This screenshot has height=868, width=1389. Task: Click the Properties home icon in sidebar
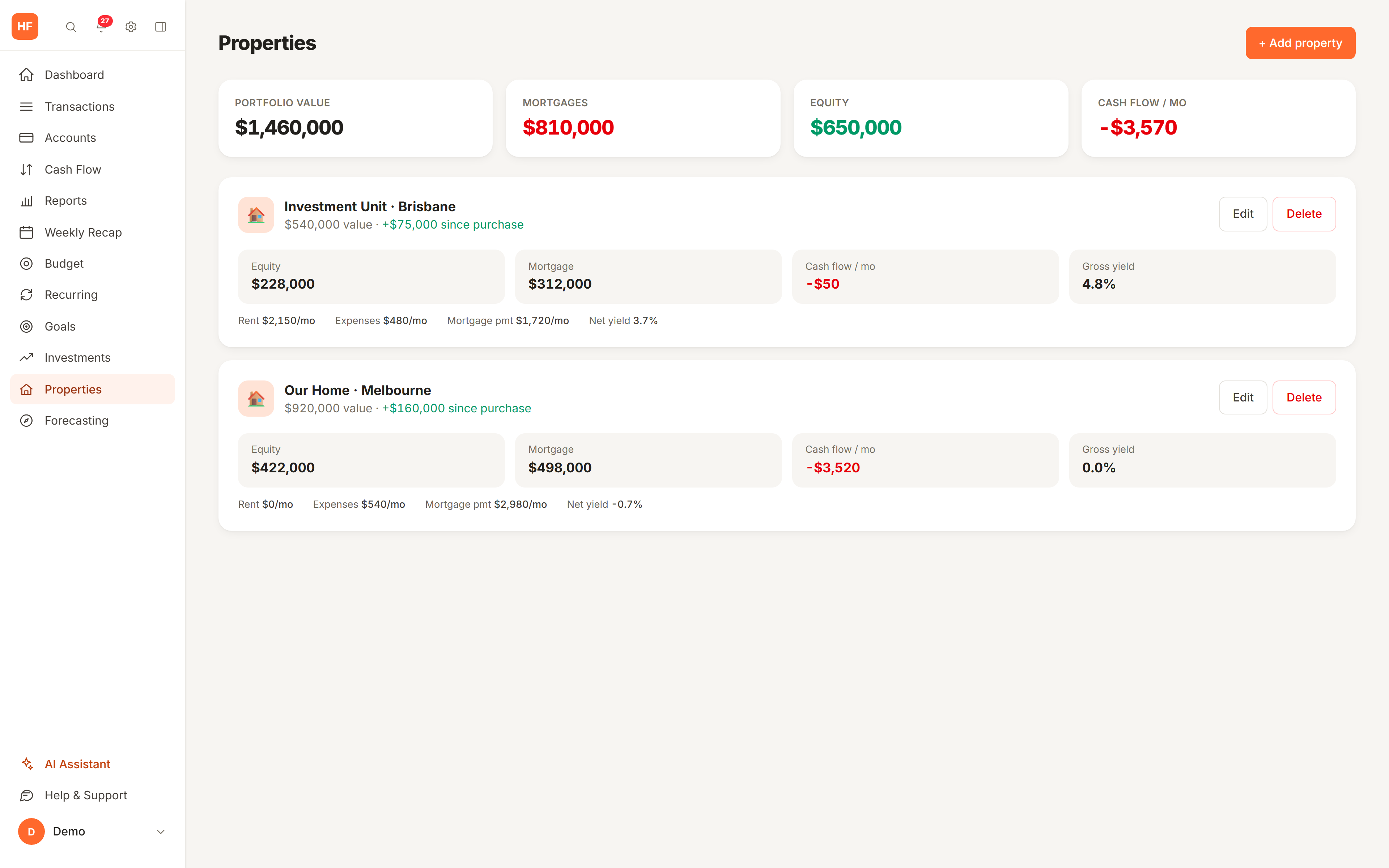click(x=26, y=389)
